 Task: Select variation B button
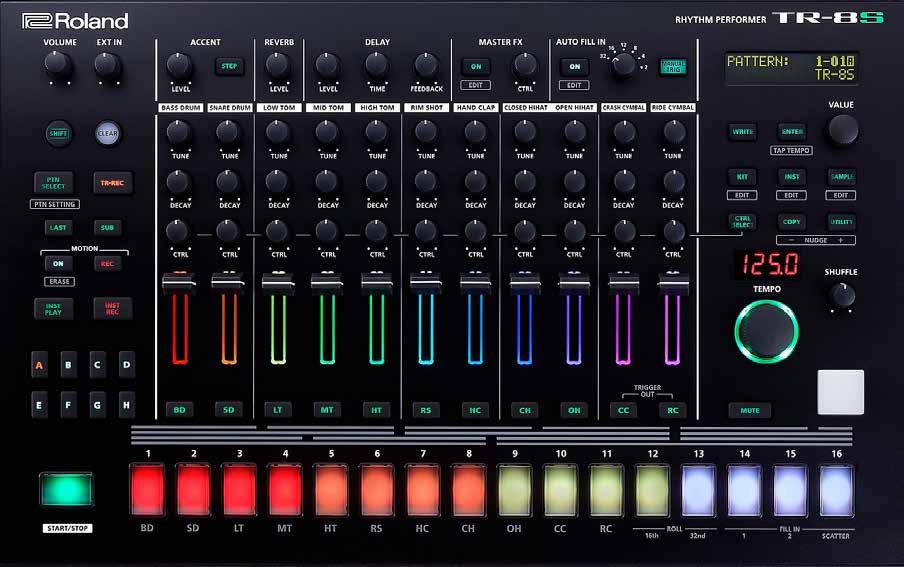click(x=68, y=365)
